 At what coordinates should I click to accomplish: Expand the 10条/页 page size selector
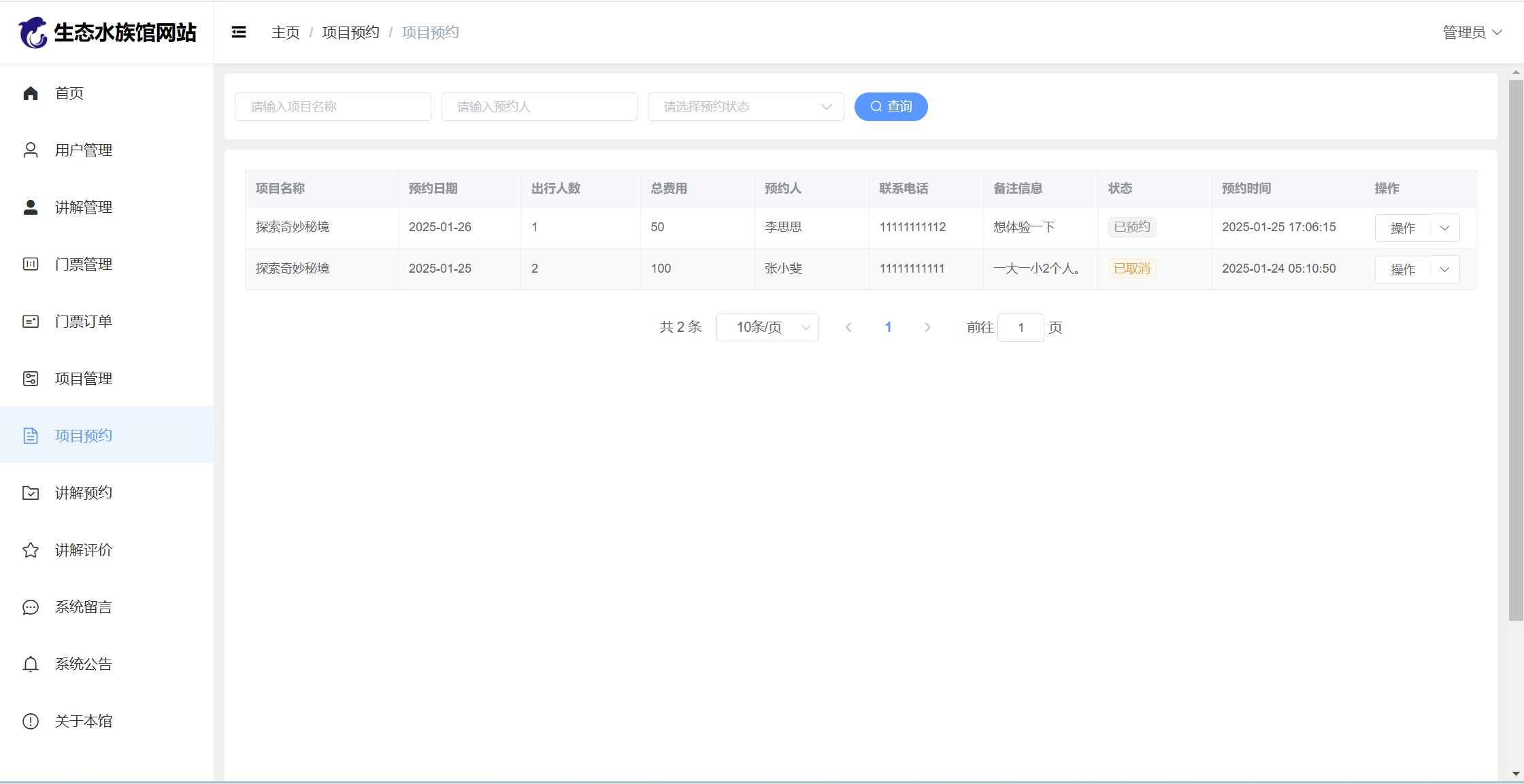pyautogui.click(x=767, y=327)
